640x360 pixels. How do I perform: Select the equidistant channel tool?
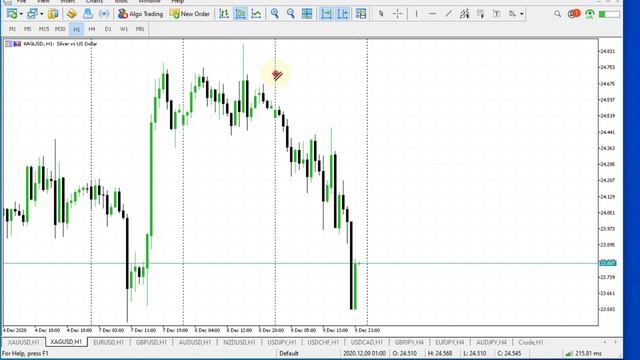coord(464,14)
